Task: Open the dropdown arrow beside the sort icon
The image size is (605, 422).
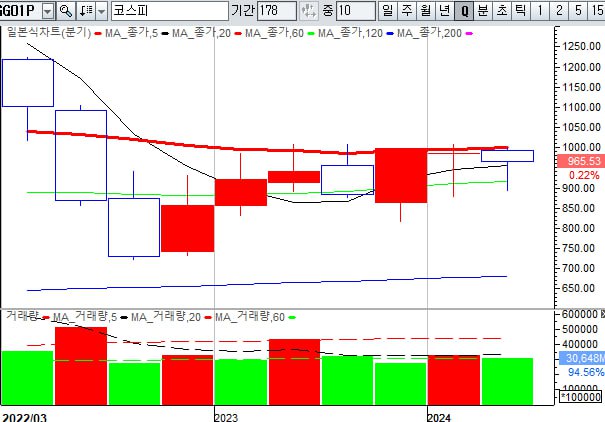Action: 101,11
